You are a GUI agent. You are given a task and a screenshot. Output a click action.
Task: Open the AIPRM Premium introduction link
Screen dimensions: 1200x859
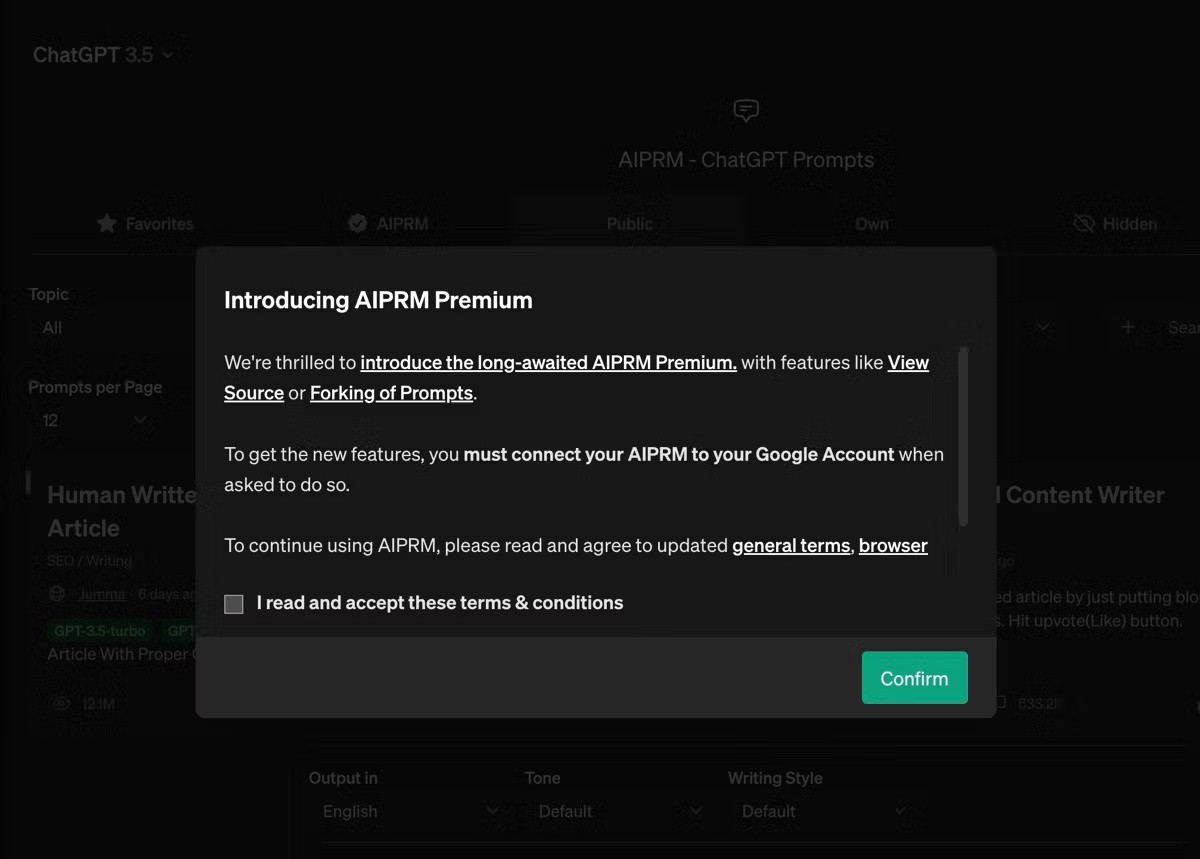point(548,363)
